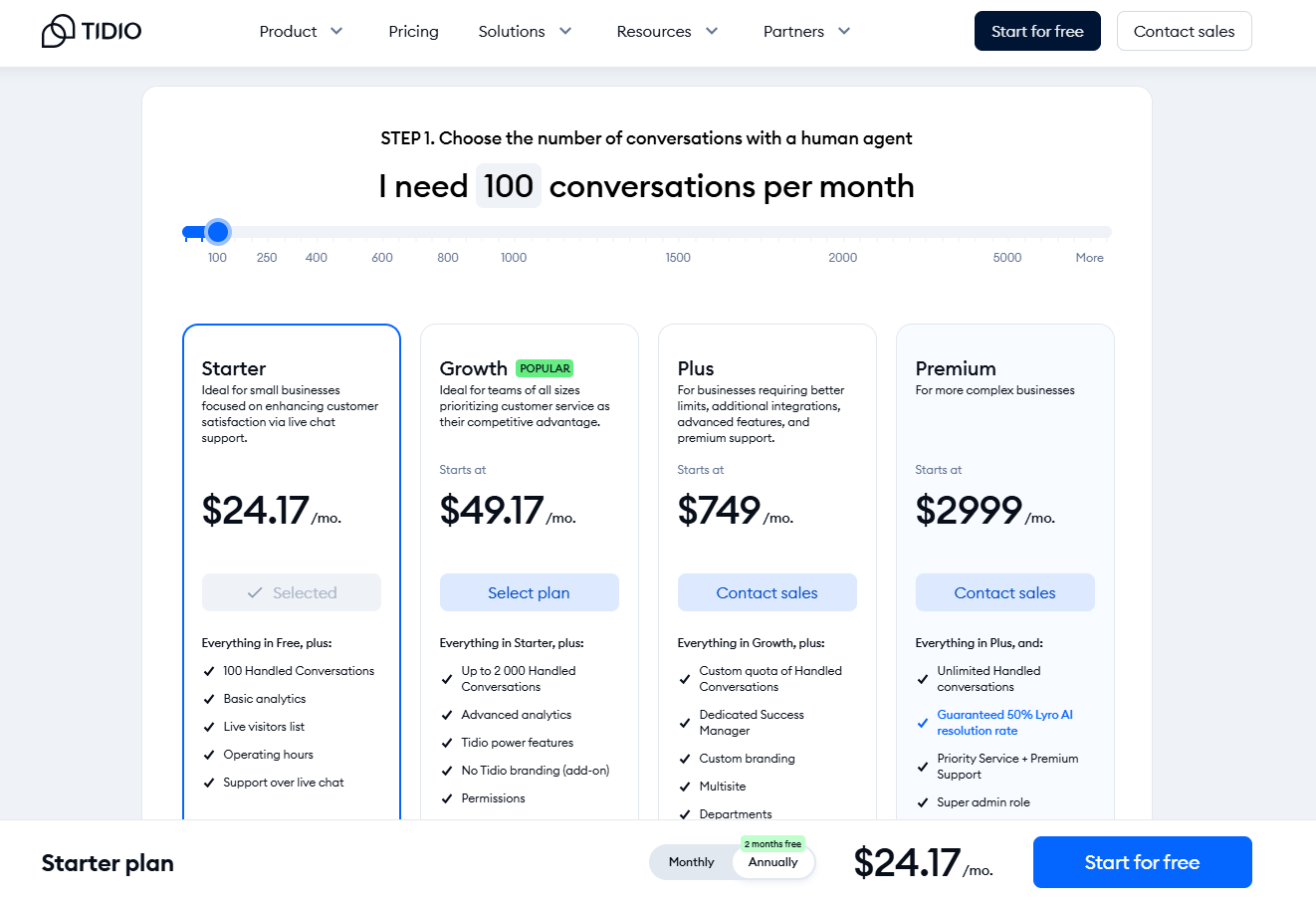
Task: Click Contact sales on Plus plan
Action: point(768,592)
